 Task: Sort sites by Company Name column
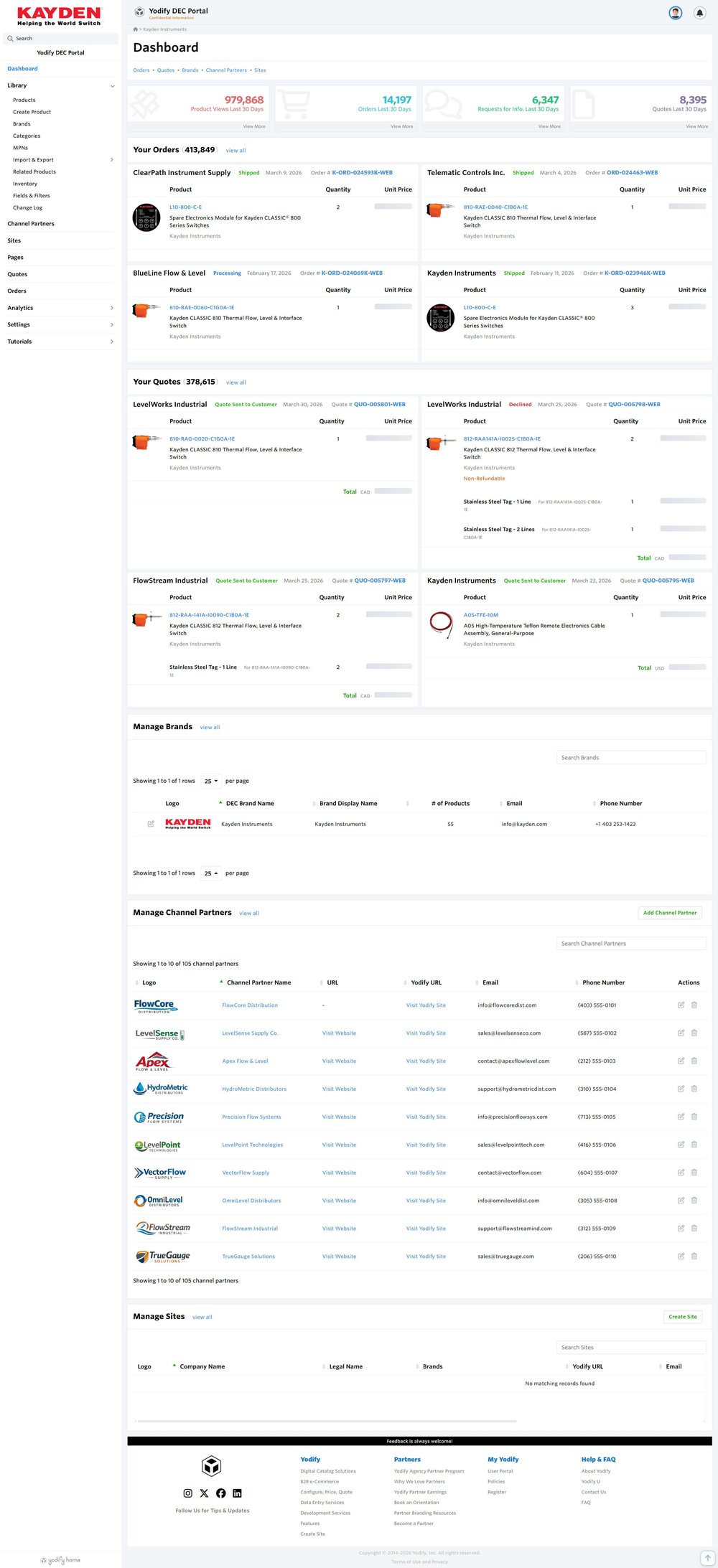click(202, 1367)
